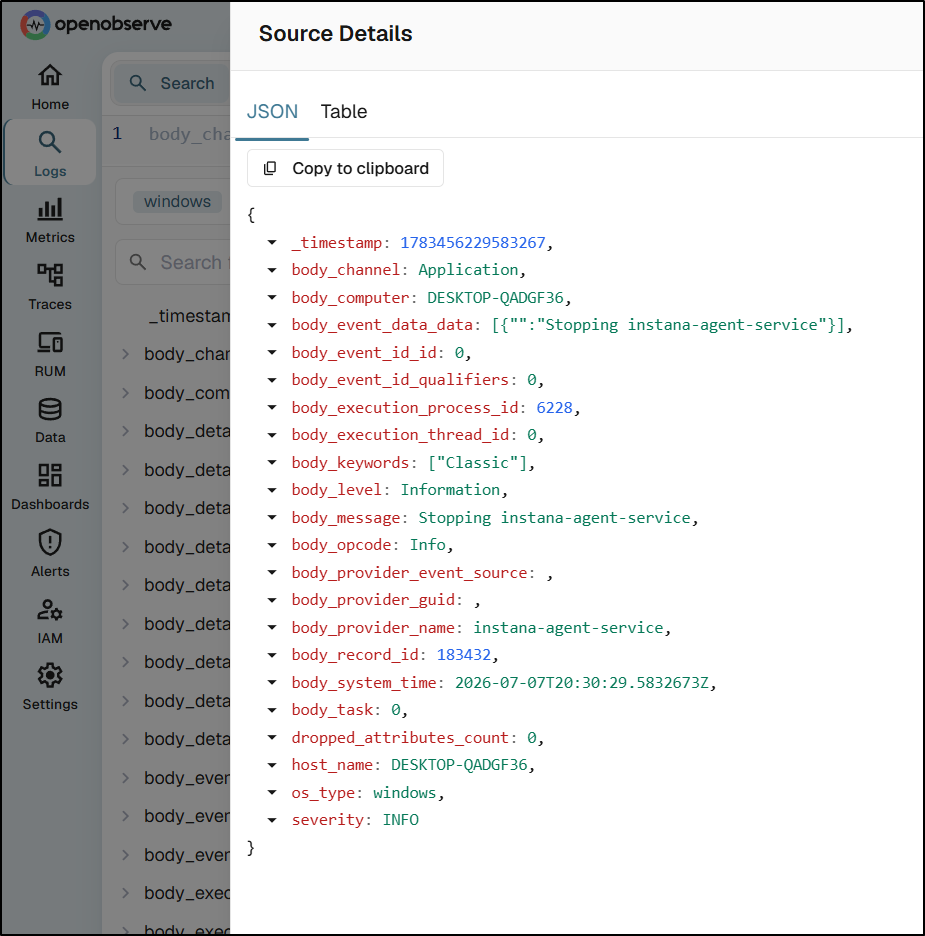Click the severity value INFO
This screenshot has height=936, width=925.
coord(400,820)
